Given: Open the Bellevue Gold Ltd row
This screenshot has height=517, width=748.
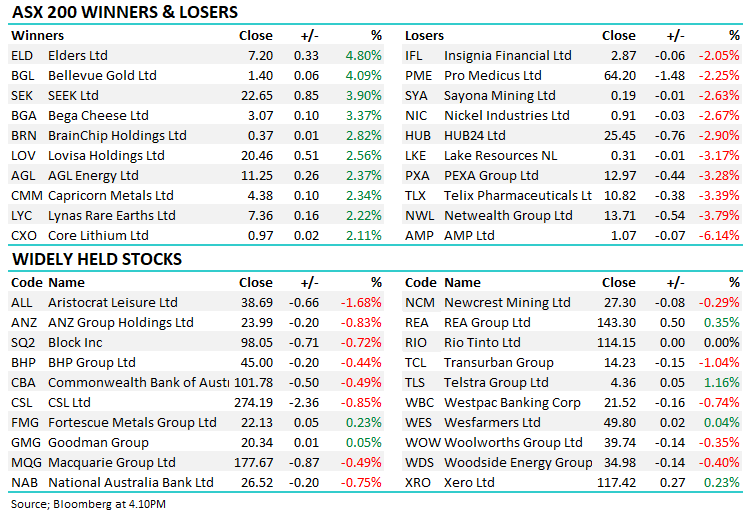Looking at the screenshot, I should tap(103, 76).
